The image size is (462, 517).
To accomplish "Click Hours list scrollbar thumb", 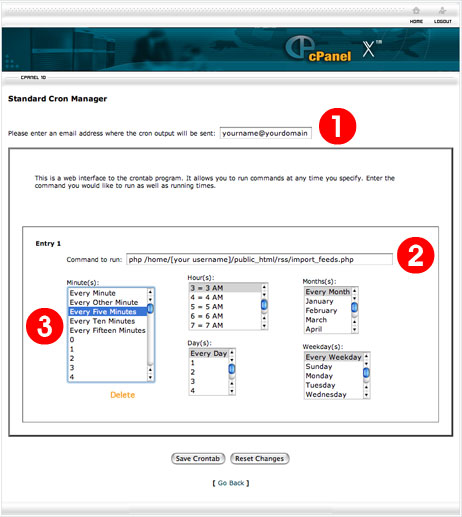I will (264, 304).
